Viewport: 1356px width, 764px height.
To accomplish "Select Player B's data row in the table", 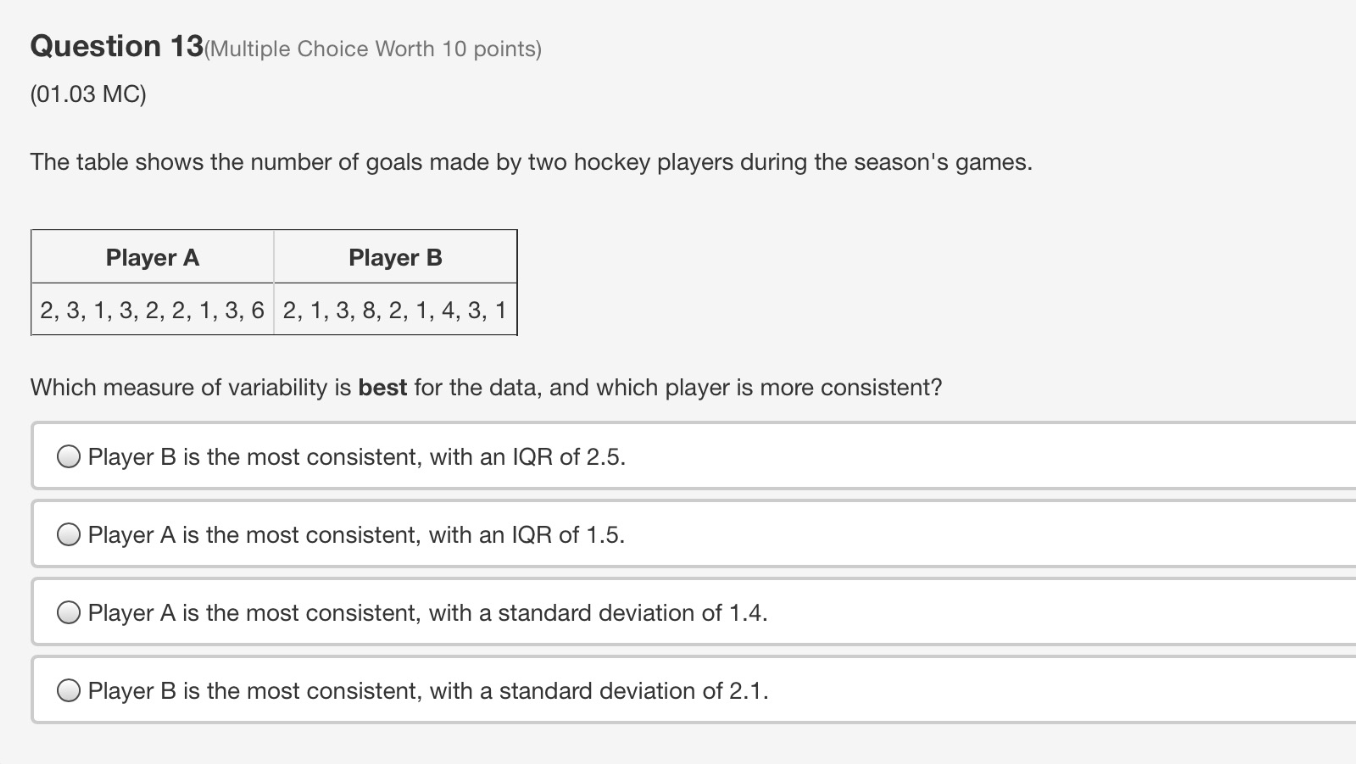I will coord(396,309).
